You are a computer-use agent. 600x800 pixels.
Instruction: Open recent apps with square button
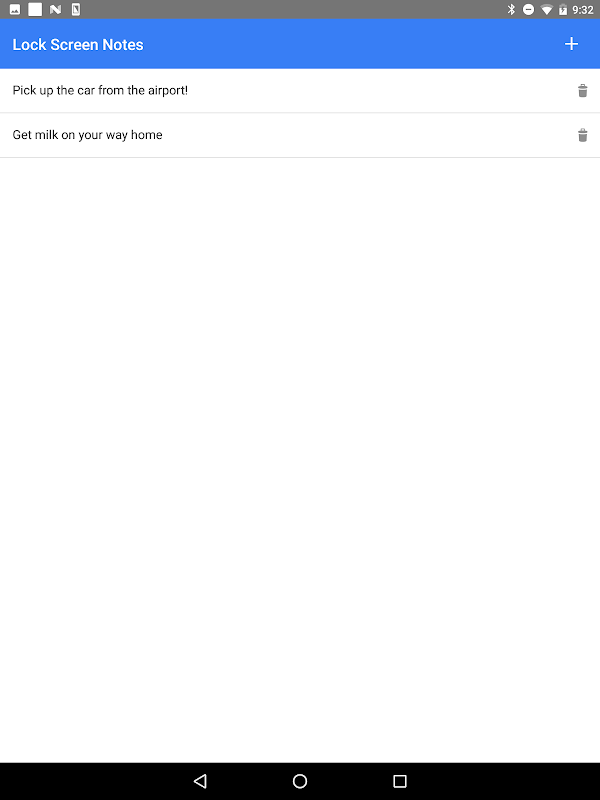[x=400, y=781]
